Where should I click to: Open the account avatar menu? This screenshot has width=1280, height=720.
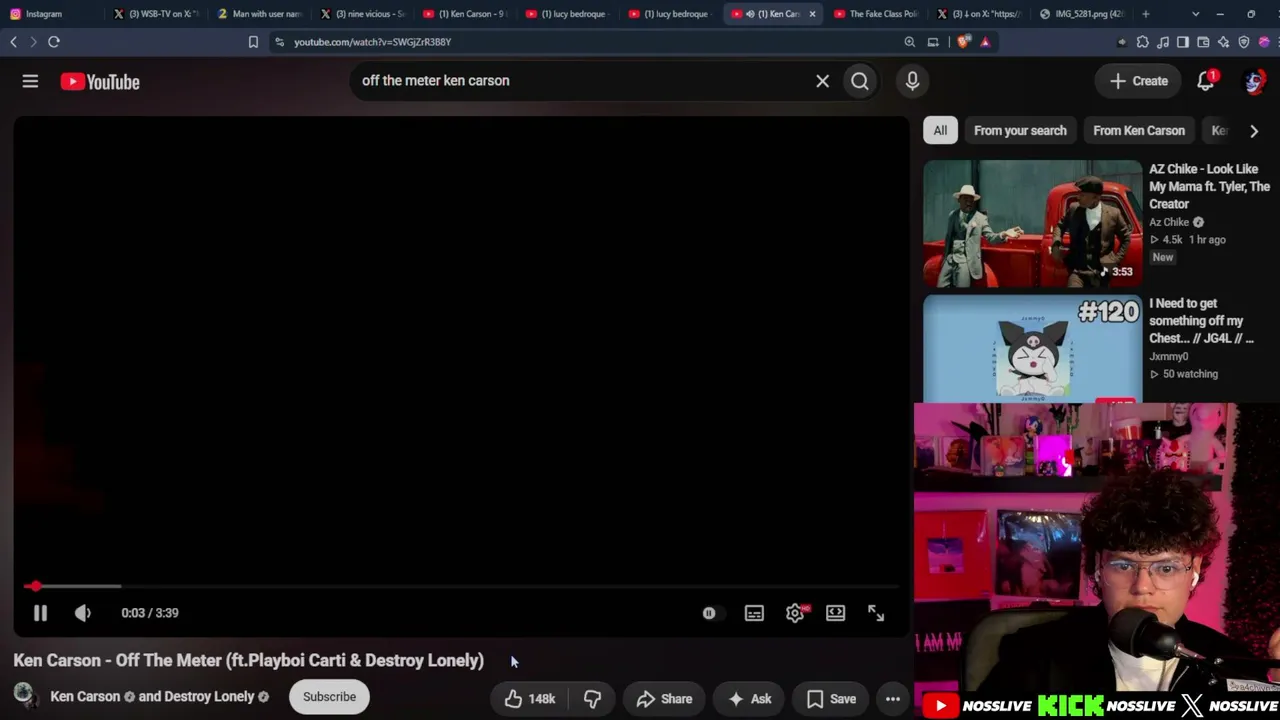[1254, 81]
